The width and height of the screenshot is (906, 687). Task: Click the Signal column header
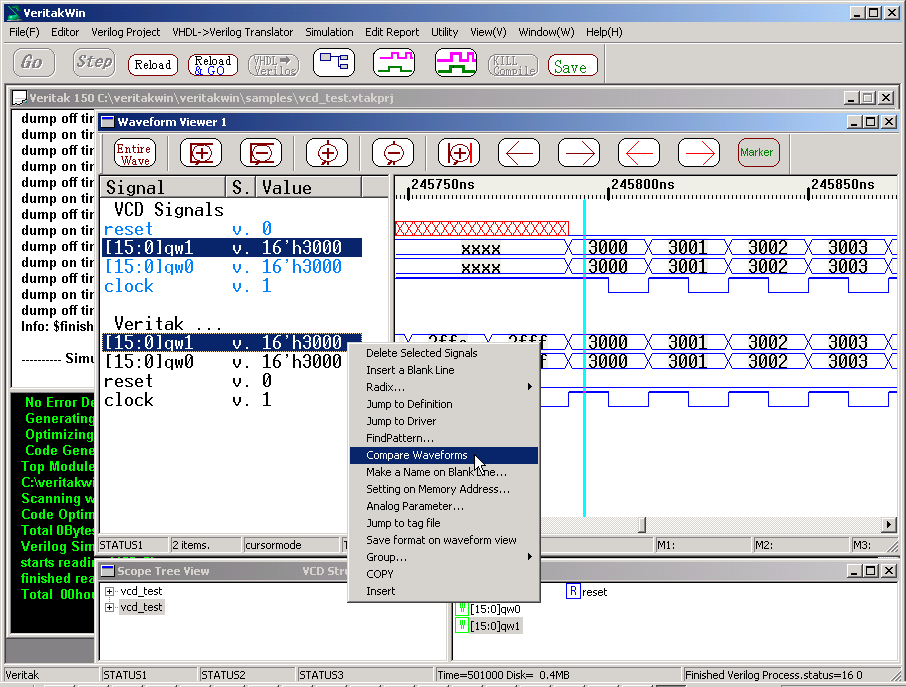[x=164, y=188]
